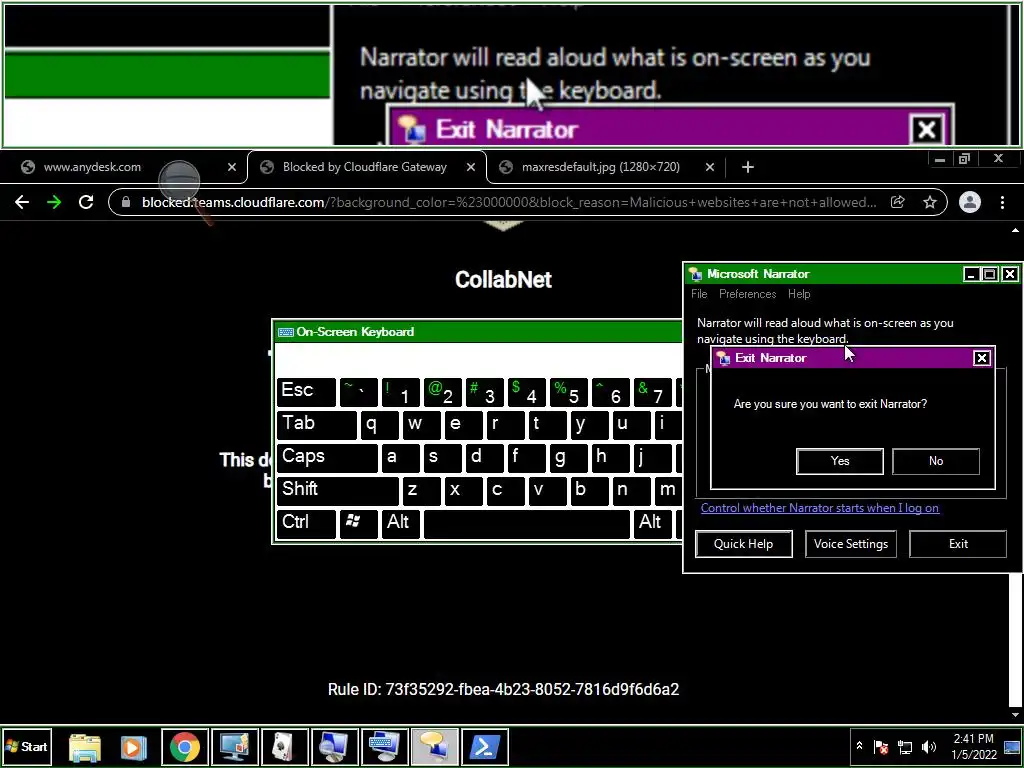Close the www.anydesk.com tab

pyautogui.click(x=231, y=167)
